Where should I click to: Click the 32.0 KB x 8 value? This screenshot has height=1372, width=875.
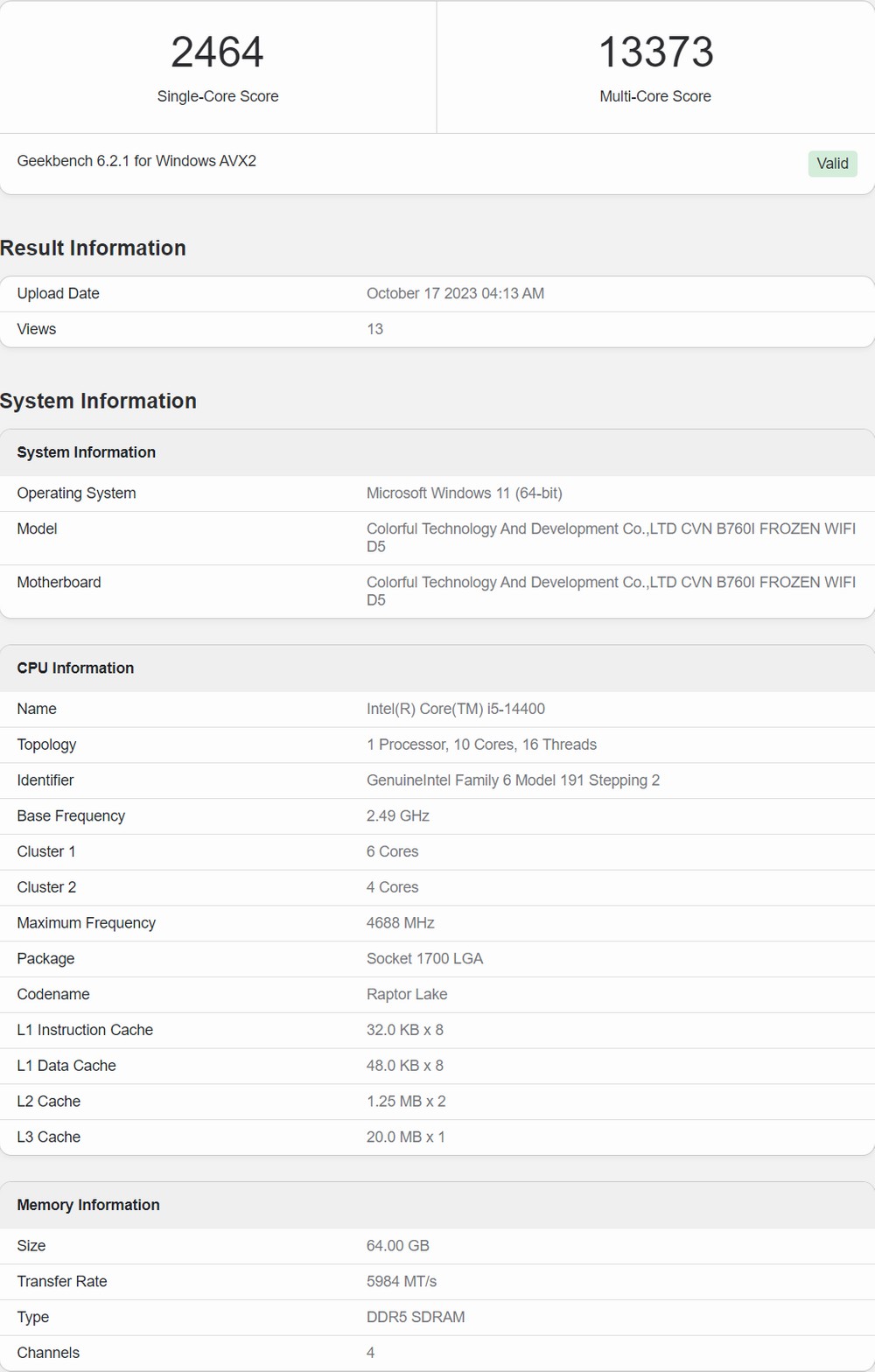coord(405,1030)
